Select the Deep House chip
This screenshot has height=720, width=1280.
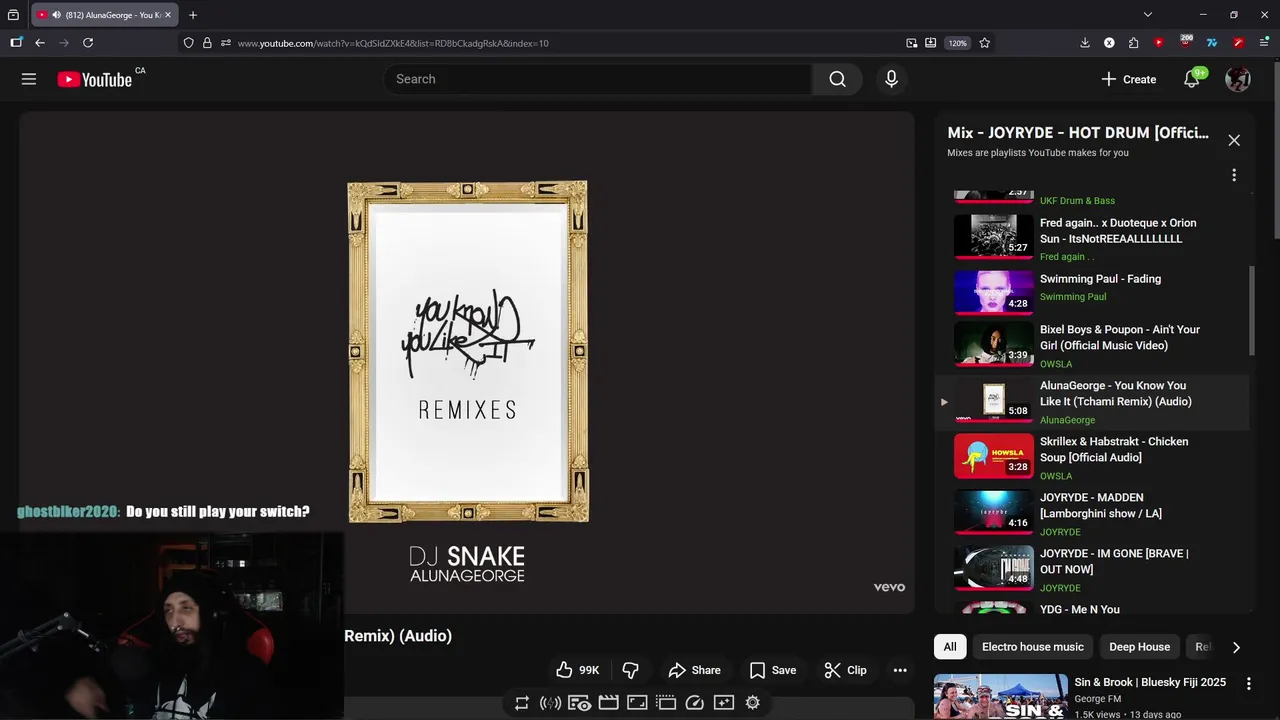point(1139,647)
